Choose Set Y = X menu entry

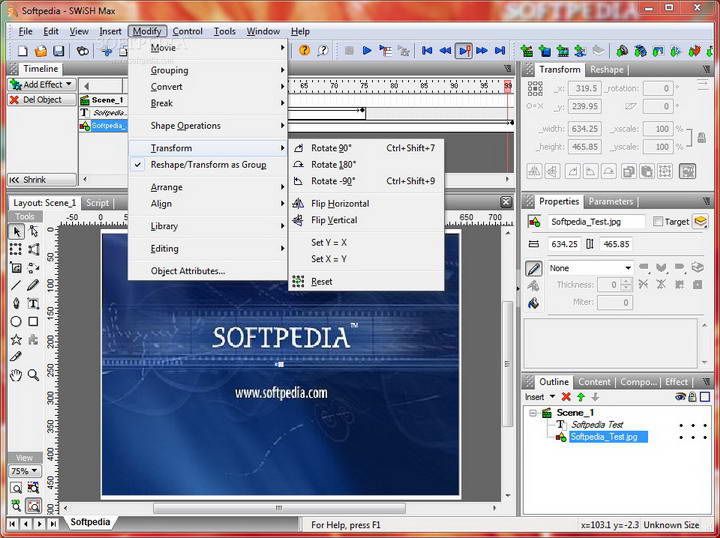tap(366, 243)
